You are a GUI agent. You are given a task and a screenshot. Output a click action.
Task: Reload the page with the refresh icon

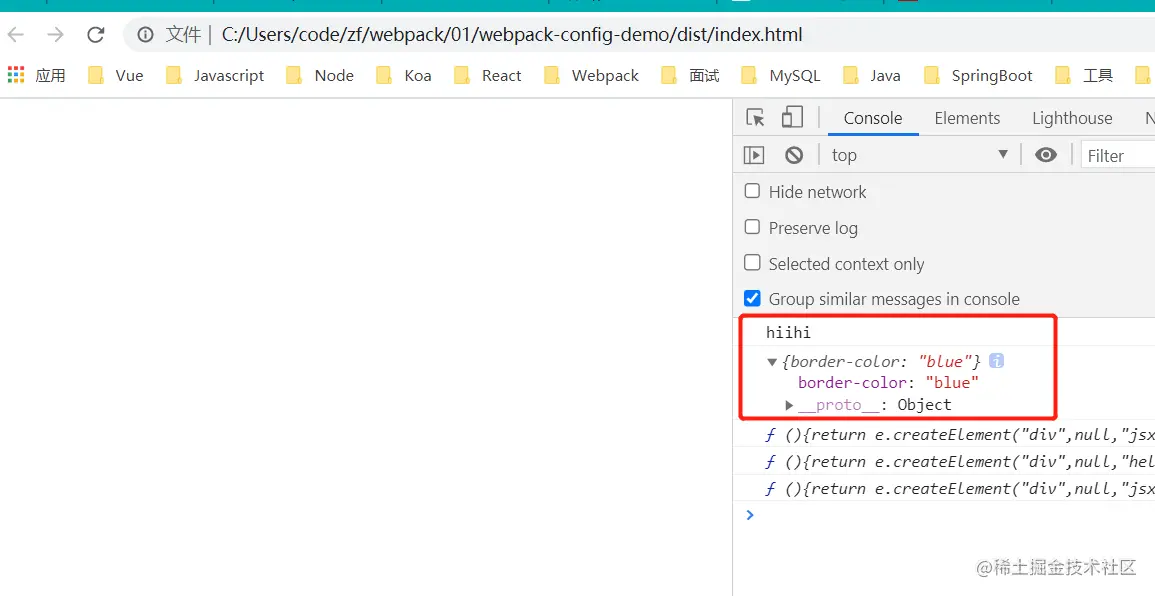click(96, 35)
